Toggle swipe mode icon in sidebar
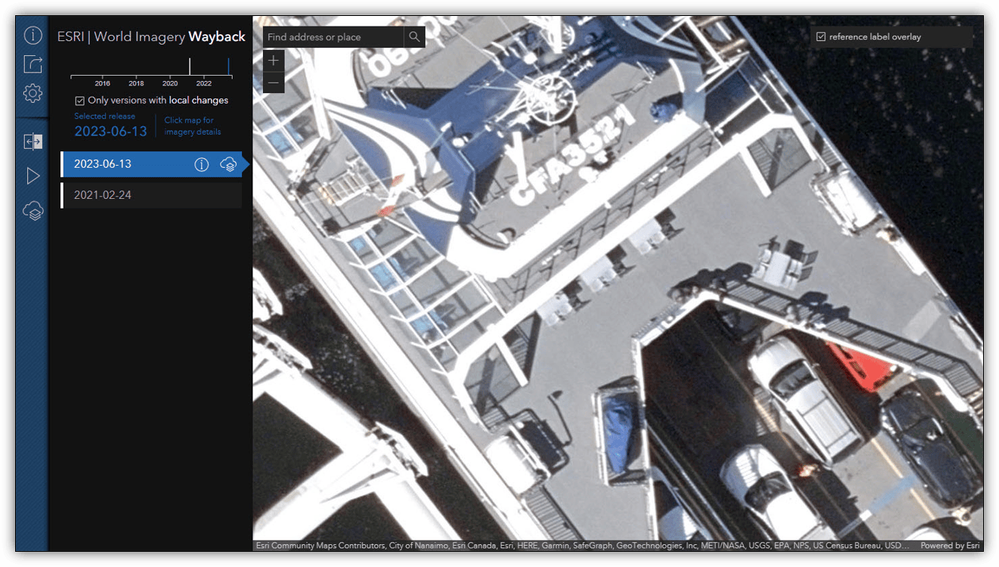Viewport: 999px width, 567px height. pyautogui.click(x=32, y=141)
